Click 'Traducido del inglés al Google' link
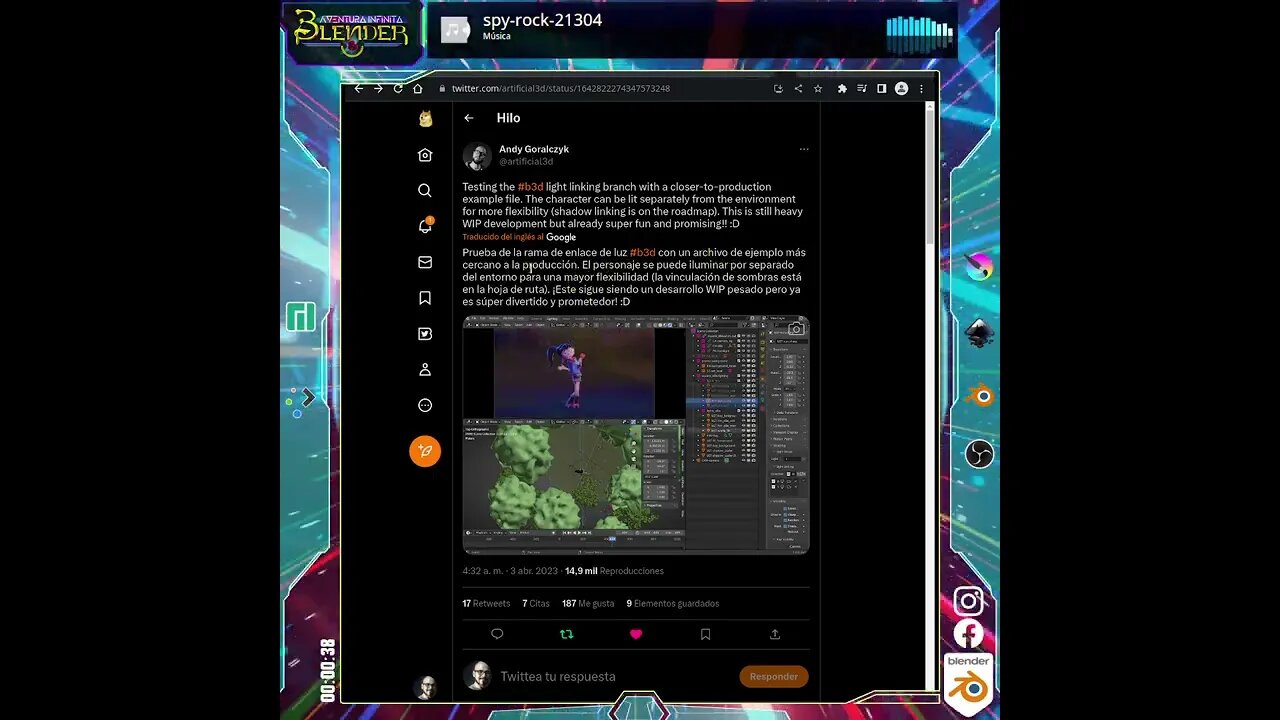The image size is (1280, 720). [x=519, y=237]
